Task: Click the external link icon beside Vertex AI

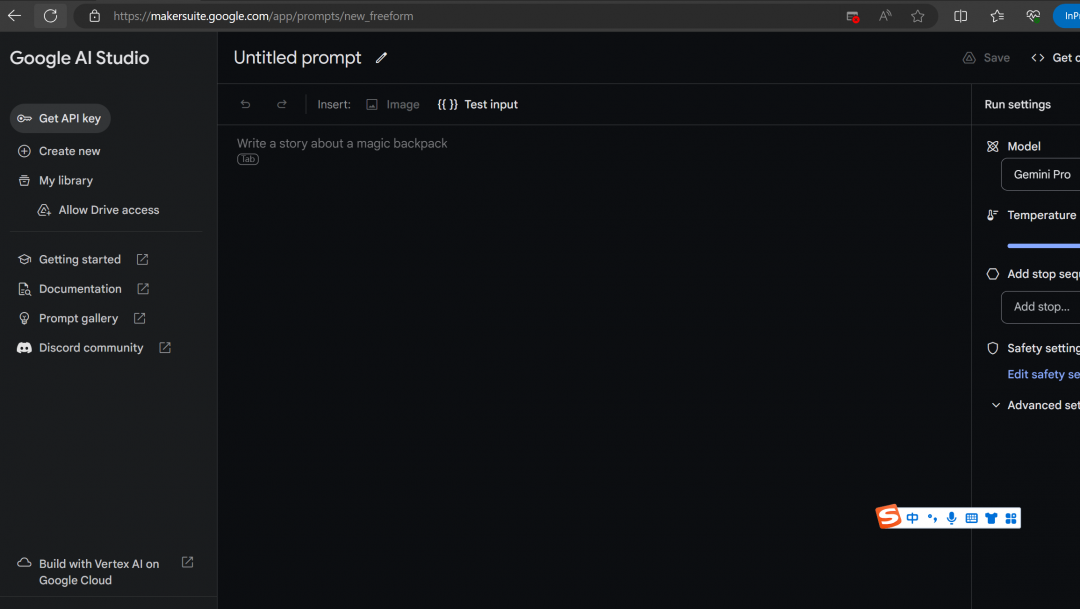Action: tap(187, 562)
